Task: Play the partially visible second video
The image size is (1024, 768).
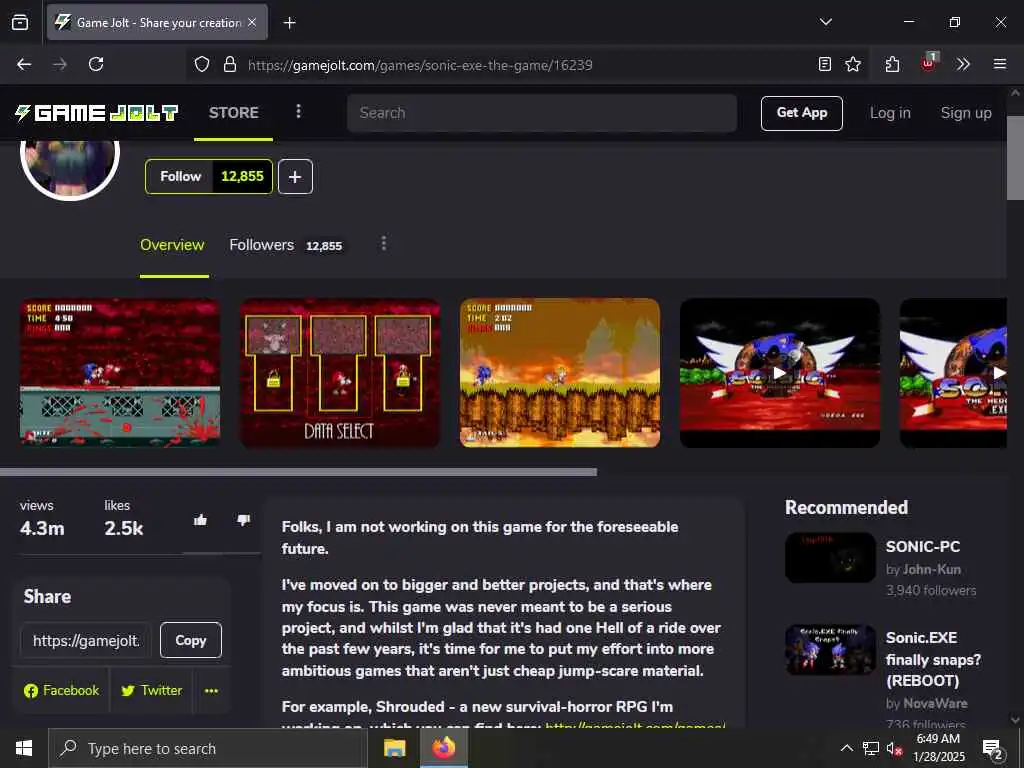Action: (953, 373)
